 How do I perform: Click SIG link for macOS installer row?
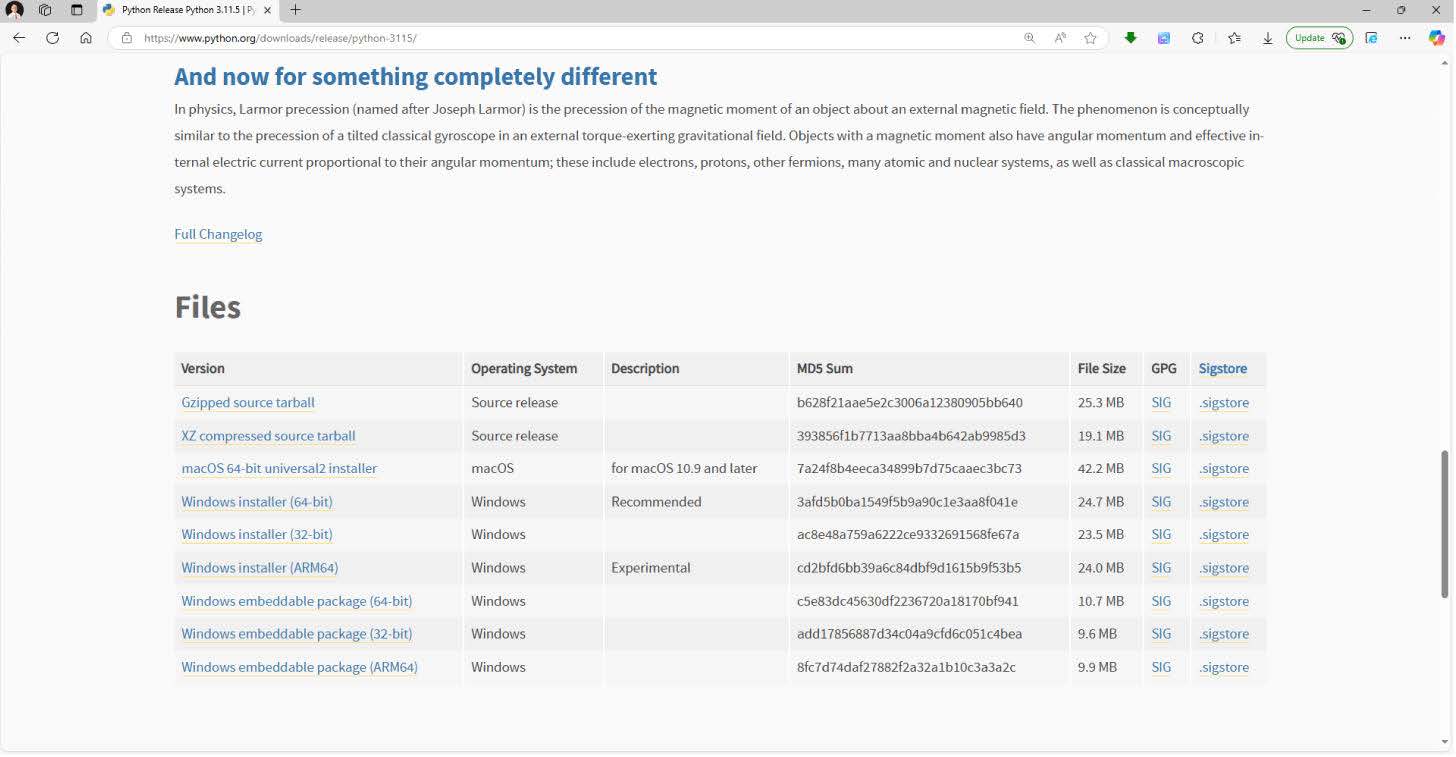tap(1160, 468)
